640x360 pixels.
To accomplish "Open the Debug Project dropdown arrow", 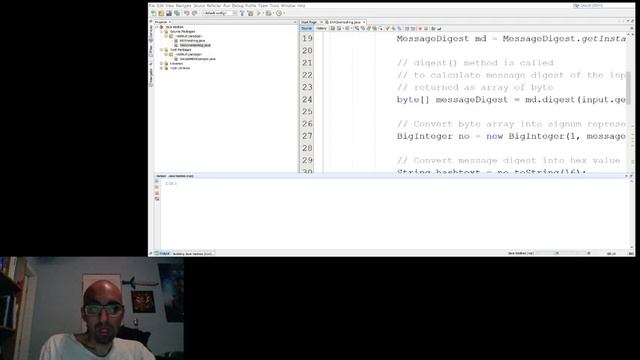I will pos(273,13).
